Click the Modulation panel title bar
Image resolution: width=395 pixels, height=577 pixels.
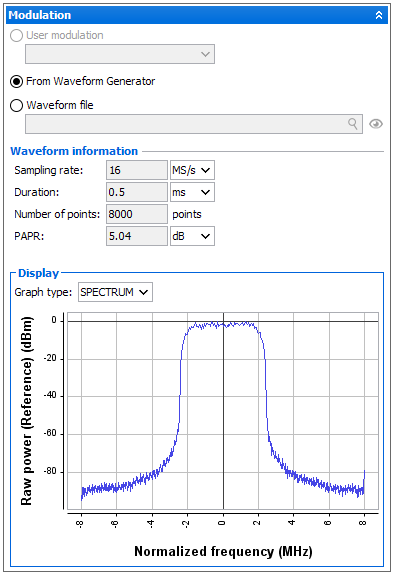pos(197,15)
